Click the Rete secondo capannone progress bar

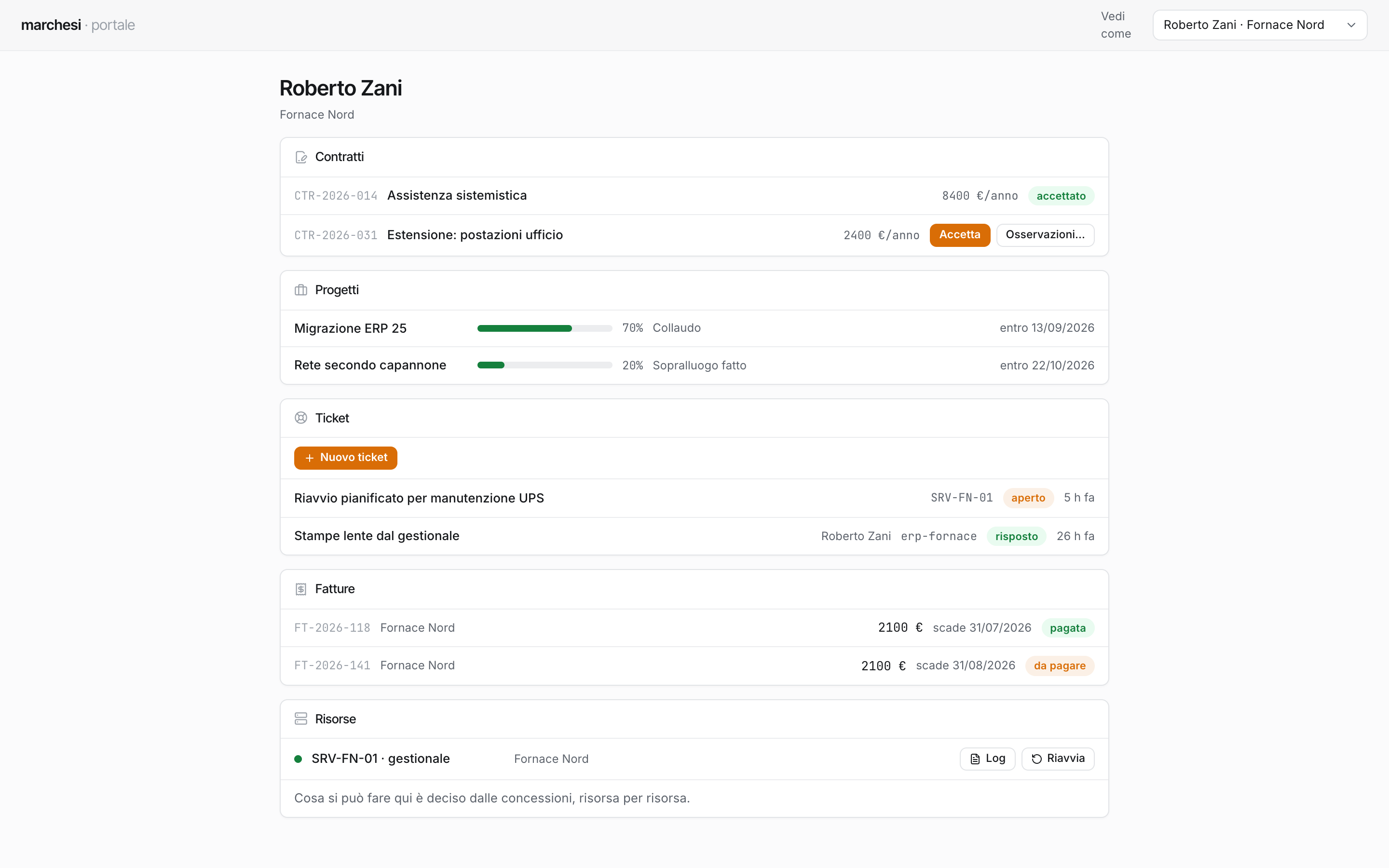pyautogui.click(x=545, y=365)
